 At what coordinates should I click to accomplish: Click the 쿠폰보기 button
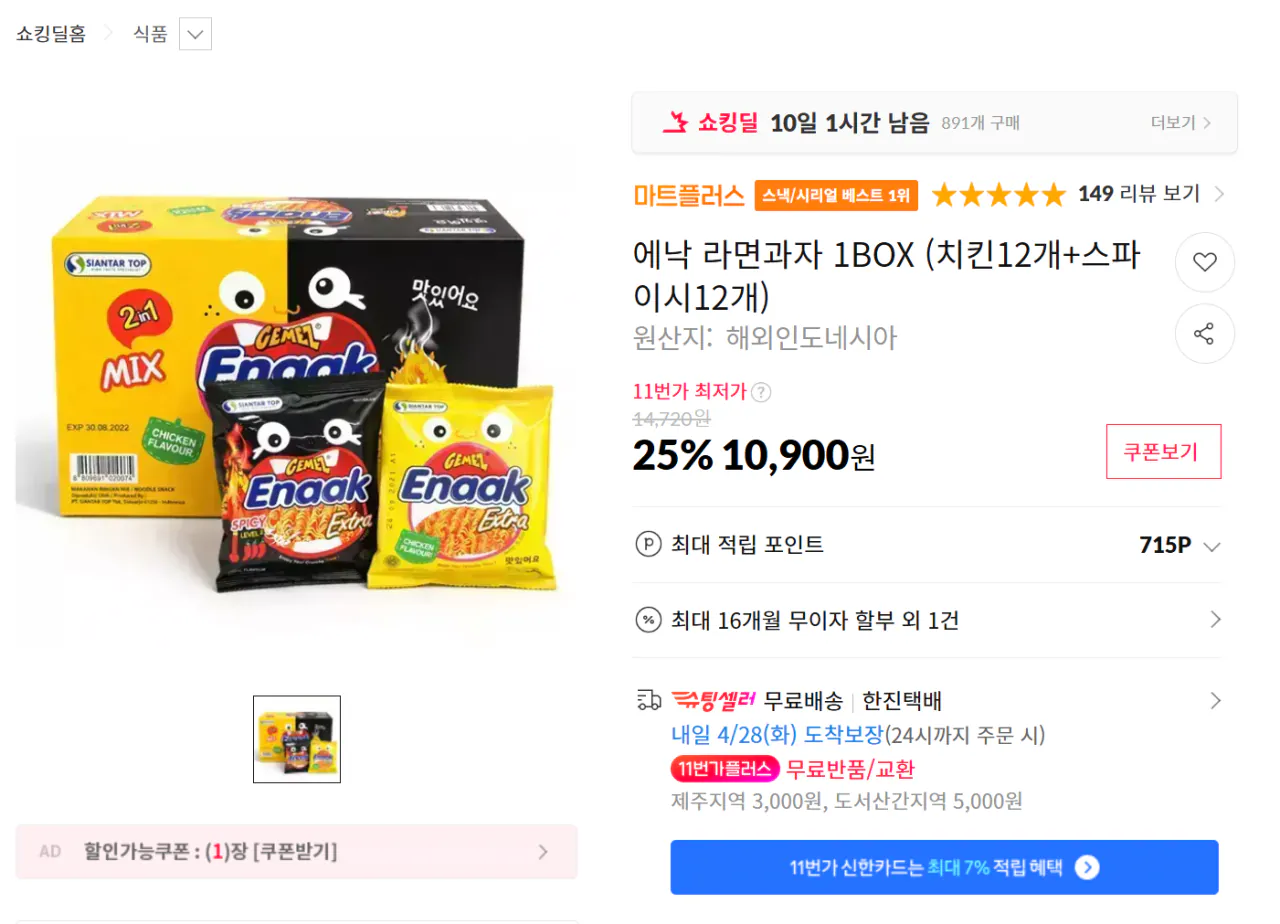point(1163,452)
